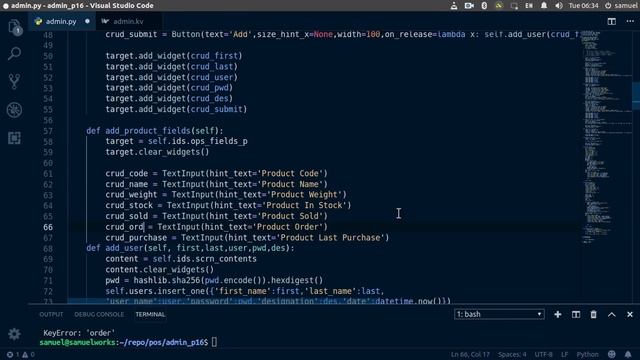Split the terminal panel

click(576, 314)
